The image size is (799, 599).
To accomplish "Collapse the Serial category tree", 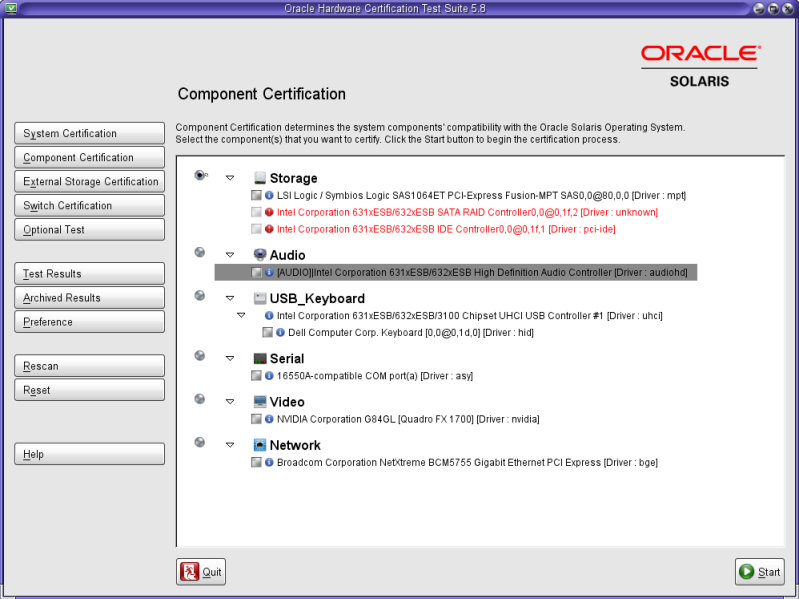I will click(230, 358).
